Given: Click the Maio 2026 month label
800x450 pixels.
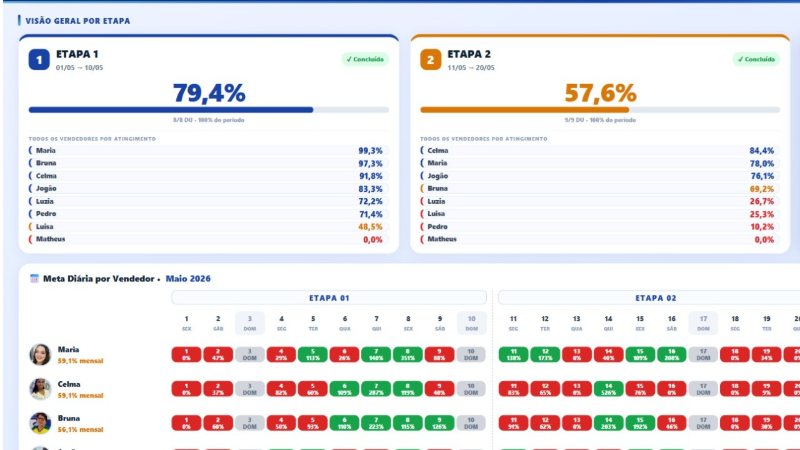Looking at the screenshot, I should pyautogui.click(x=188, y=279).
